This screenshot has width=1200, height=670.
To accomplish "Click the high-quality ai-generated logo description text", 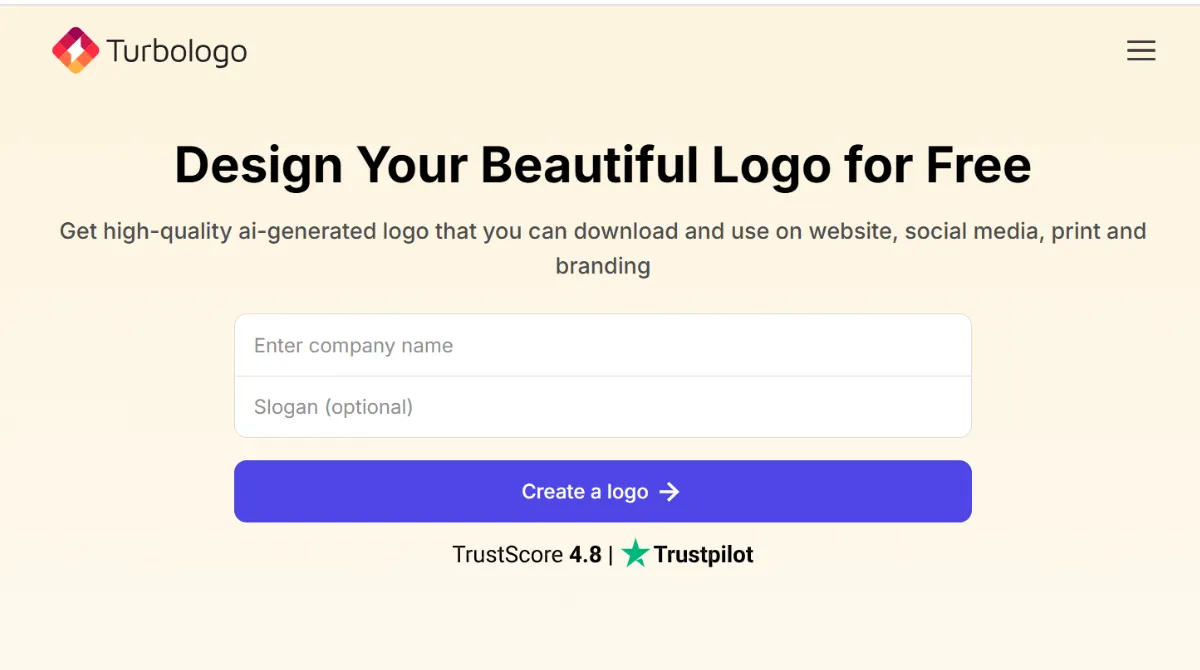I will [603, 249].
